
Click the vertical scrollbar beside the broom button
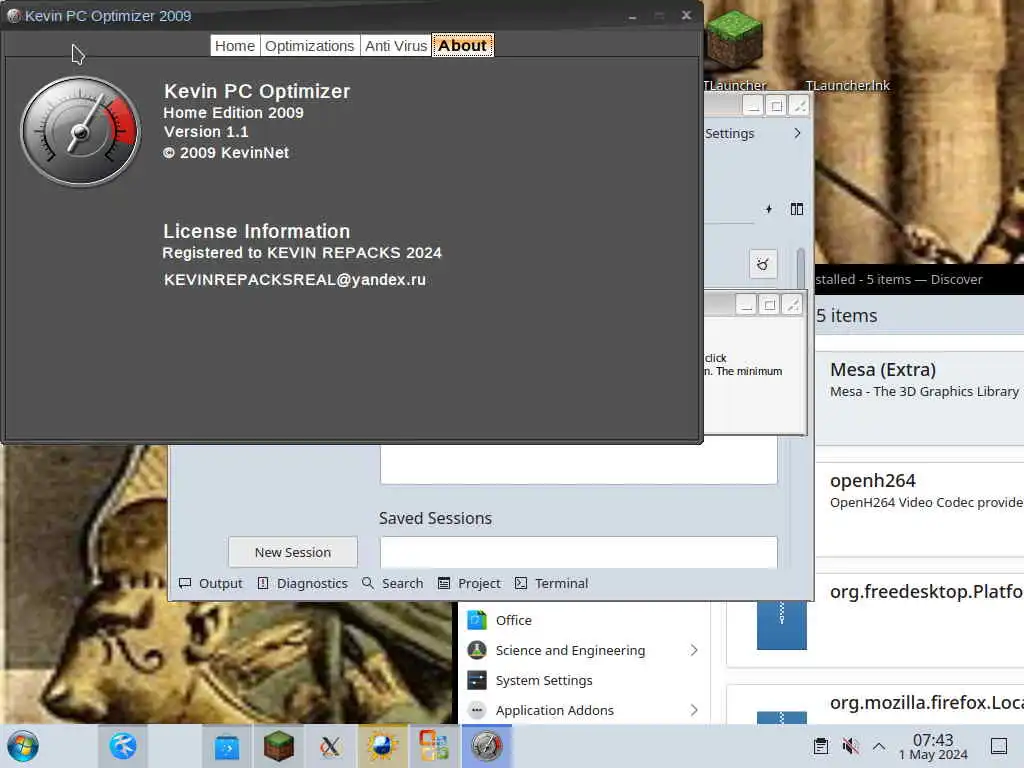click(x=801, y=268)
